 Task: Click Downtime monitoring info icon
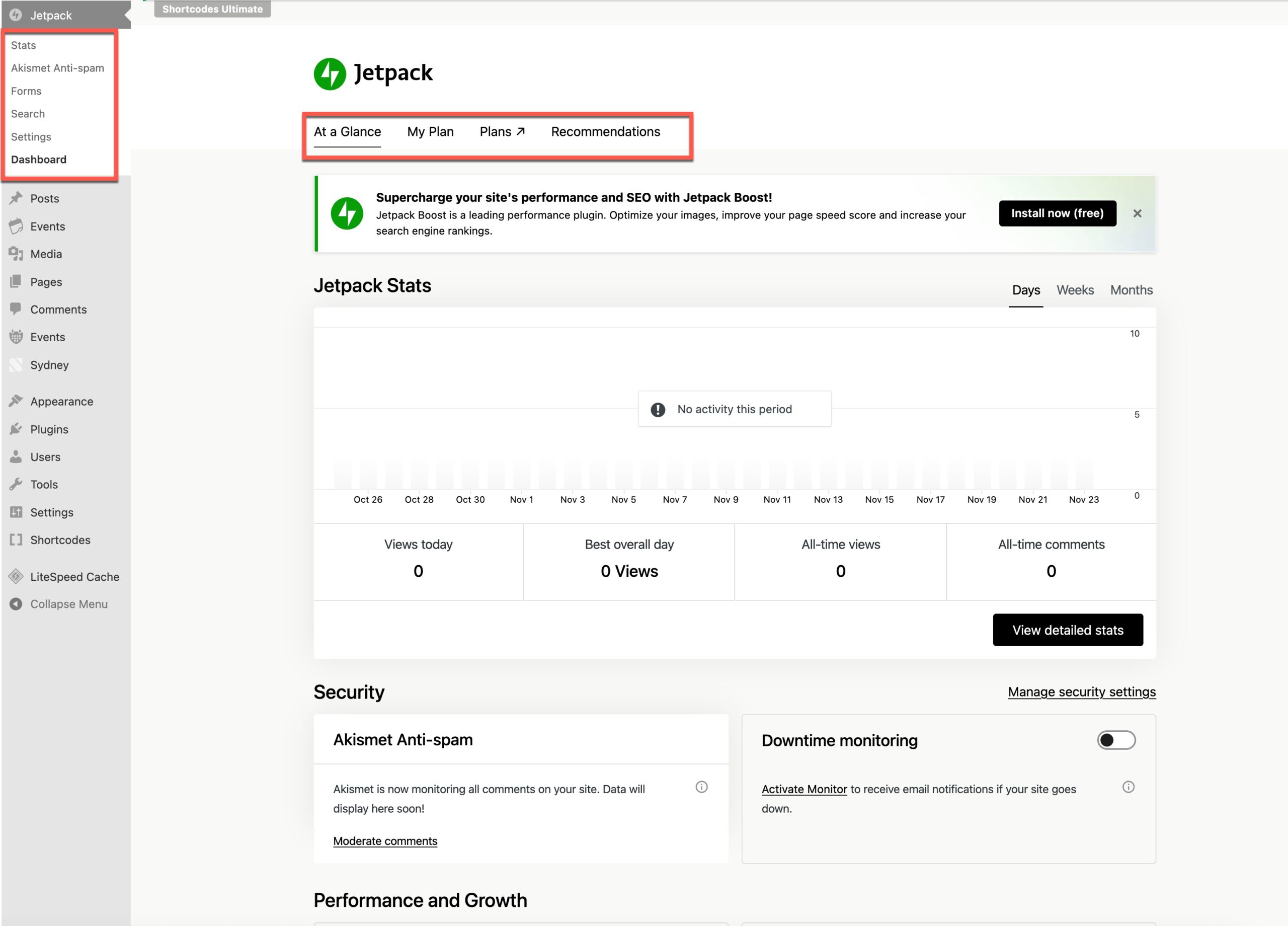(x=1129, y=787)
